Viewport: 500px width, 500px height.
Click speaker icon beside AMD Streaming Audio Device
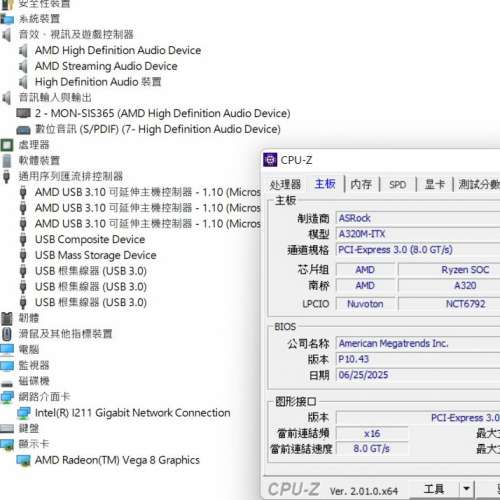coord(23,66)
